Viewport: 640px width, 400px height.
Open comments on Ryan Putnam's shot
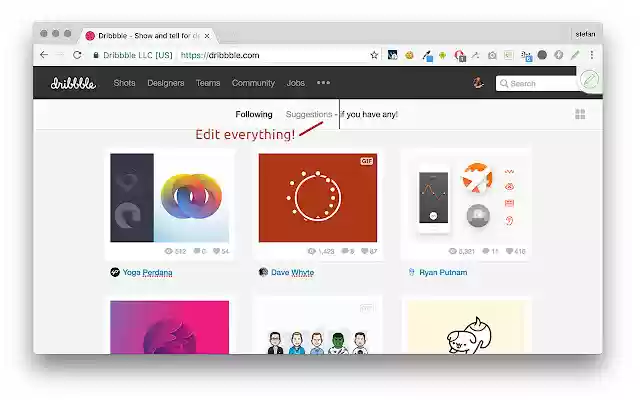(x=490, y=251)
